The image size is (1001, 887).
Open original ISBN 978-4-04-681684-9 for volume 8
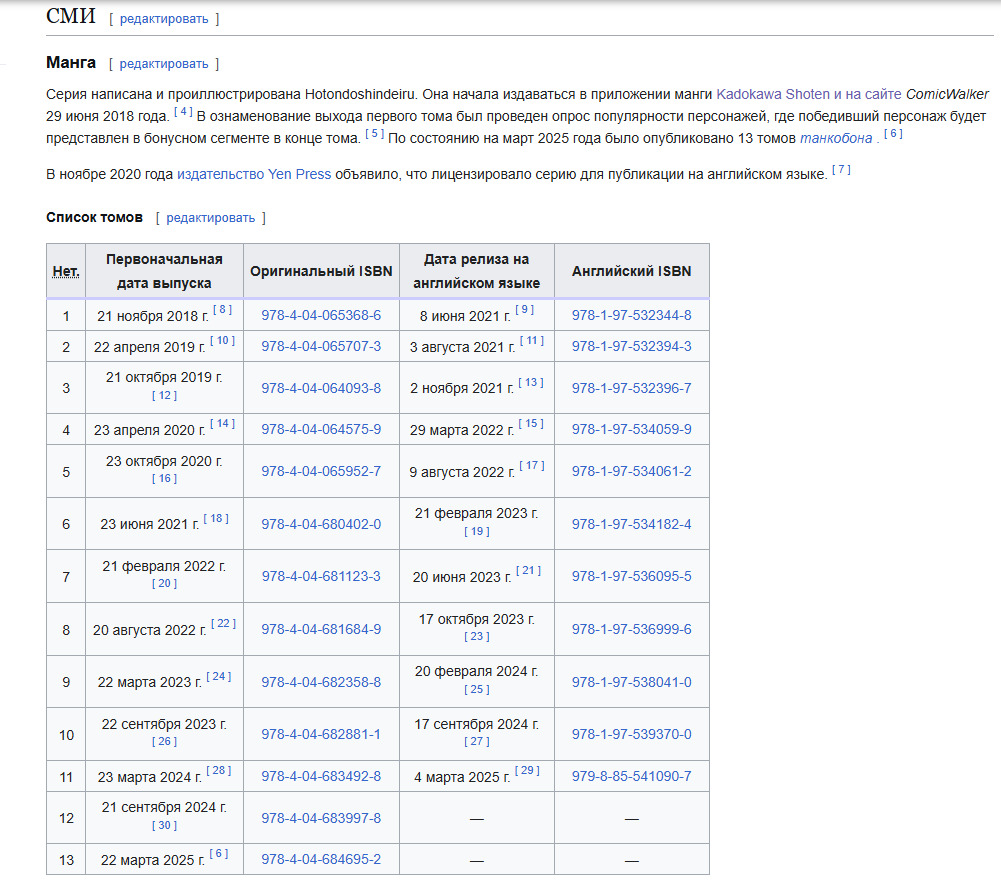tap(321, 629)
